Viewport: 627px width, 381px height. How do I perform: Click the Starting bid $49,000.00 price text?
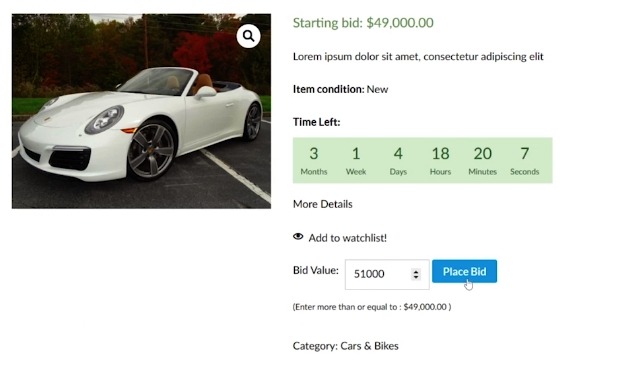[363, 23]
